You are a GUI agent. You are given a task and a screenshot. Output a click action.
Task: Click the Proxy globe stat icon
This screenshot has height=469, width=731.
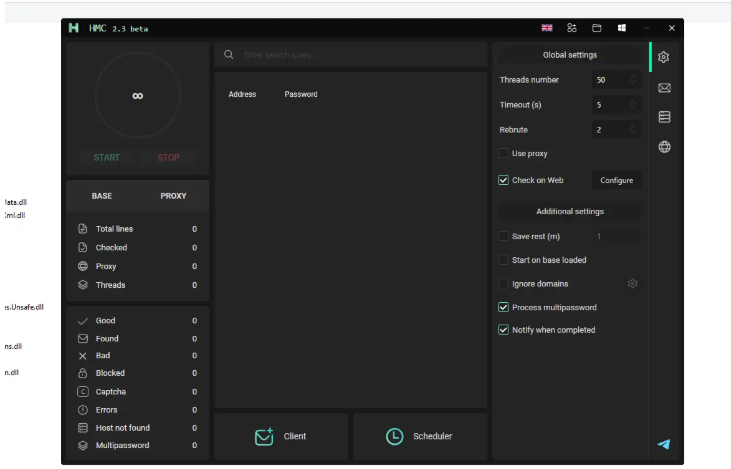[83, 266]
